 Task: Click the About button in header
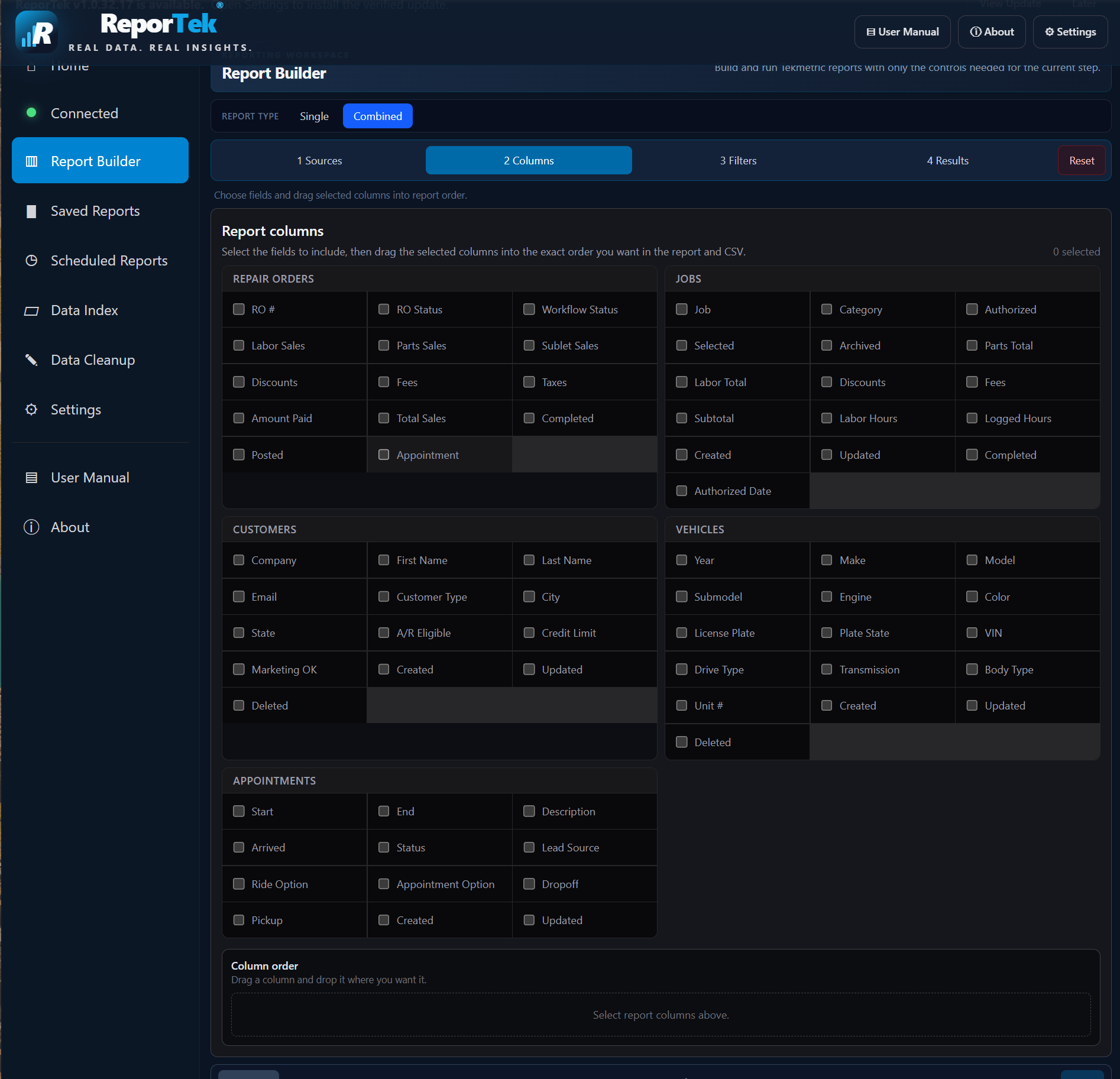(x=992, y=32)
